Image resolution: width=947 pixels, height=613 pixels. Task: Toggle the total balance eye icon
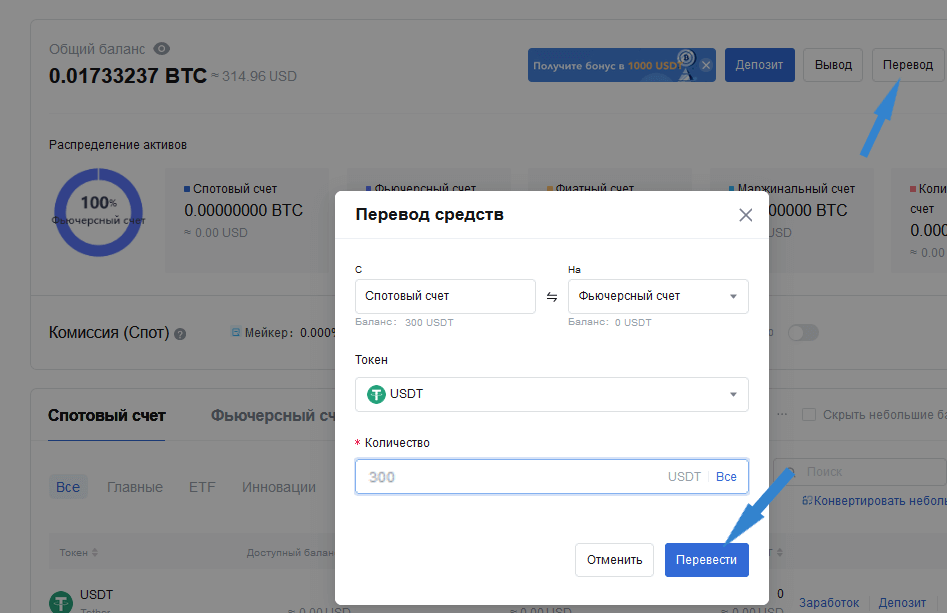[162, 49]
